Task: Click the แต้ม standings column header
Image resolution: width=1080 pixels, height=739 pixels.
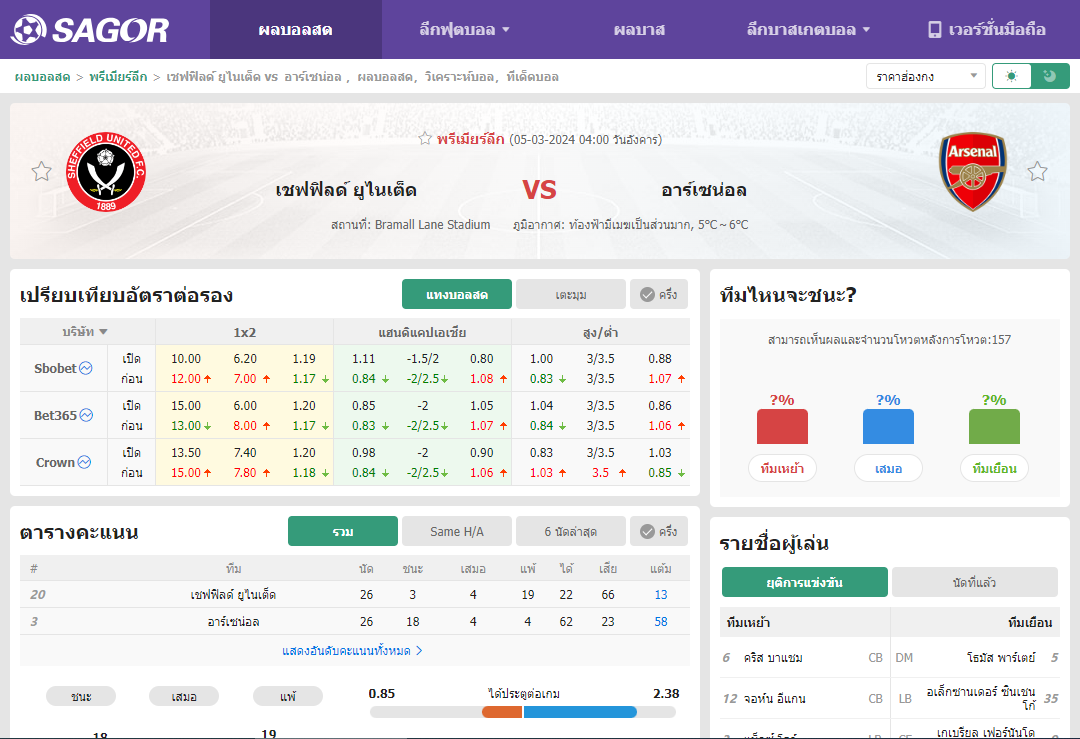Action: click(x=661, y=569)
